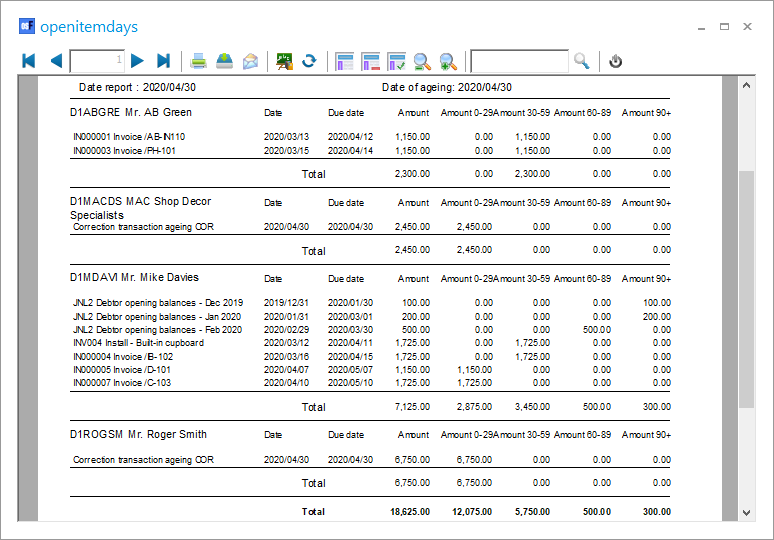Go to the previous report page
Image resolution: width=774 pixels, height=540 pixels.
pyautogui.click(x=55, y=61)
